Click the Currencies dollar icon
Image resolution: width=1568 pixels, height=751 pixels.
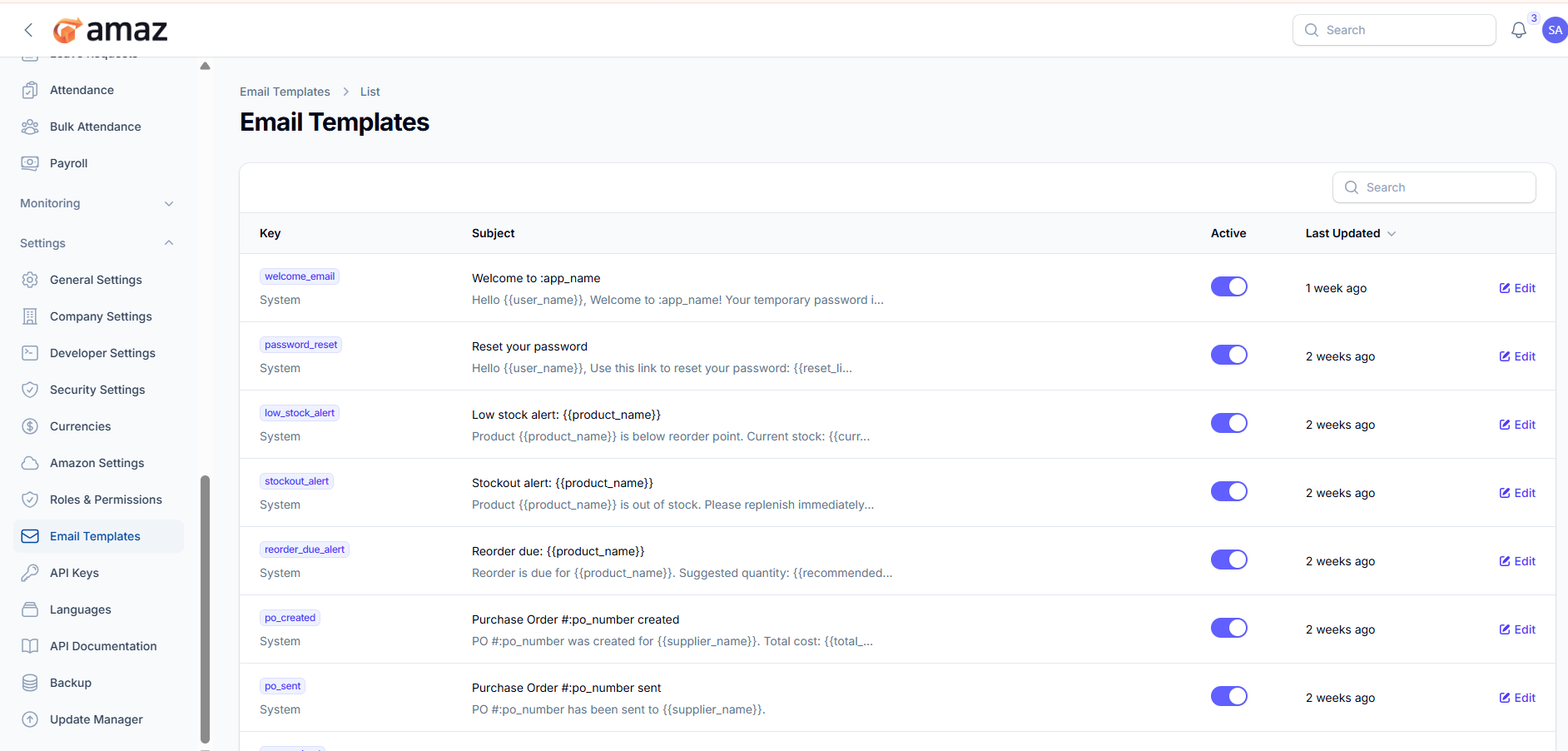pyautogui.click(x=30, y=426)
